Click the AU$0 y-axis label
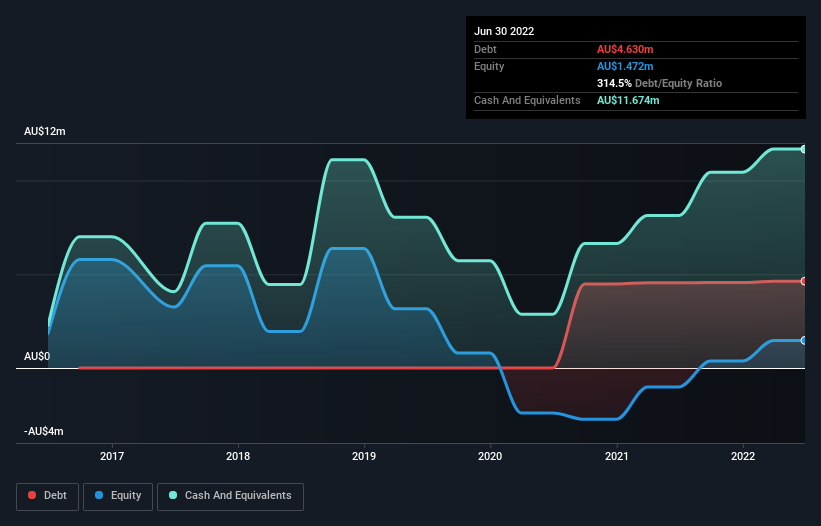The width and height of the screenshot is (821, 526). coord(37,356)
